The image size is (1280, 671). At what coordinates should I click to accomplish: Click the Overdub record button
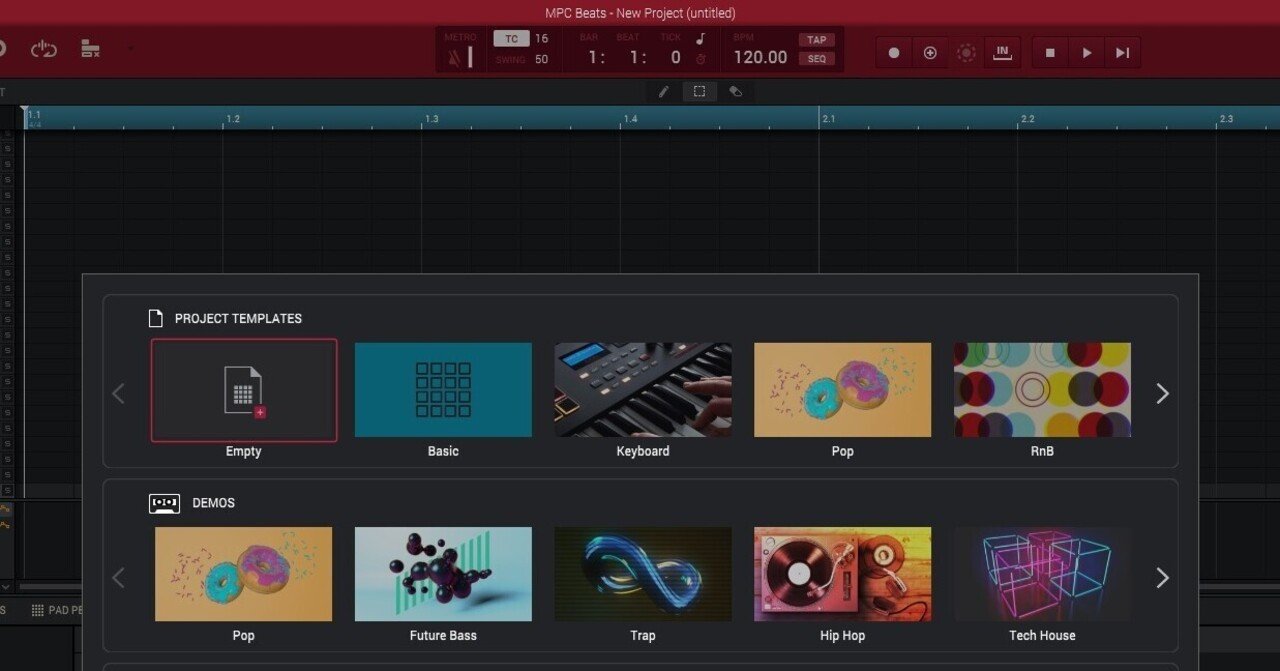(x=930, y=53)
